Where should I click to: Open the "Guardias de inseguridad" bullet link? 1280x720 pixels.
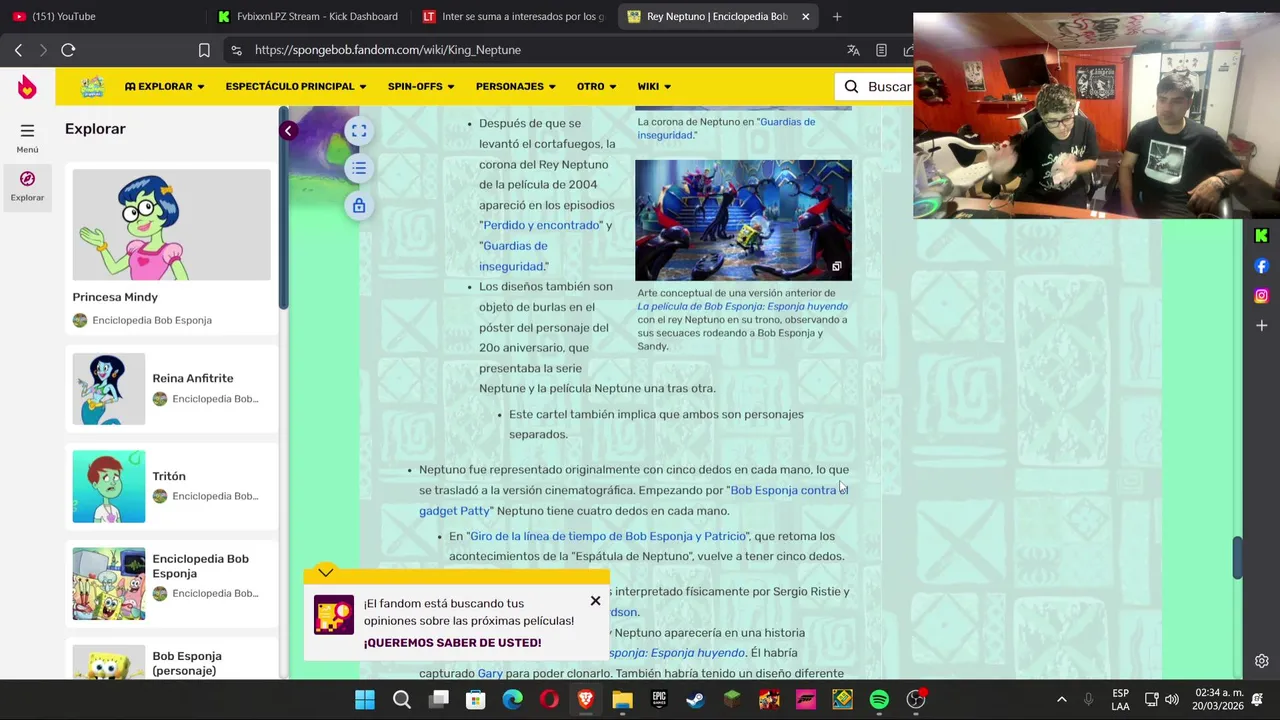[x=513, y=256]
